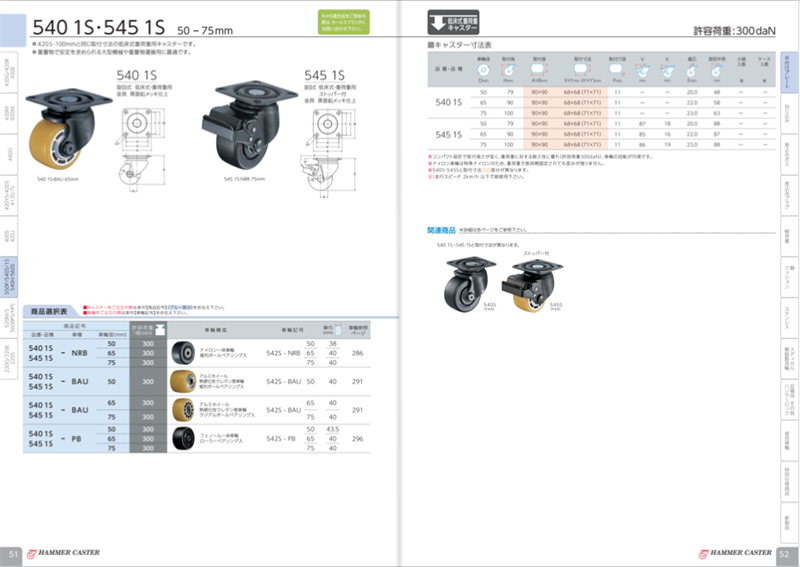This screenshot has width=800, height=567.
Task: Click the キャスター寸法表 table title
Action: [459, 45]
